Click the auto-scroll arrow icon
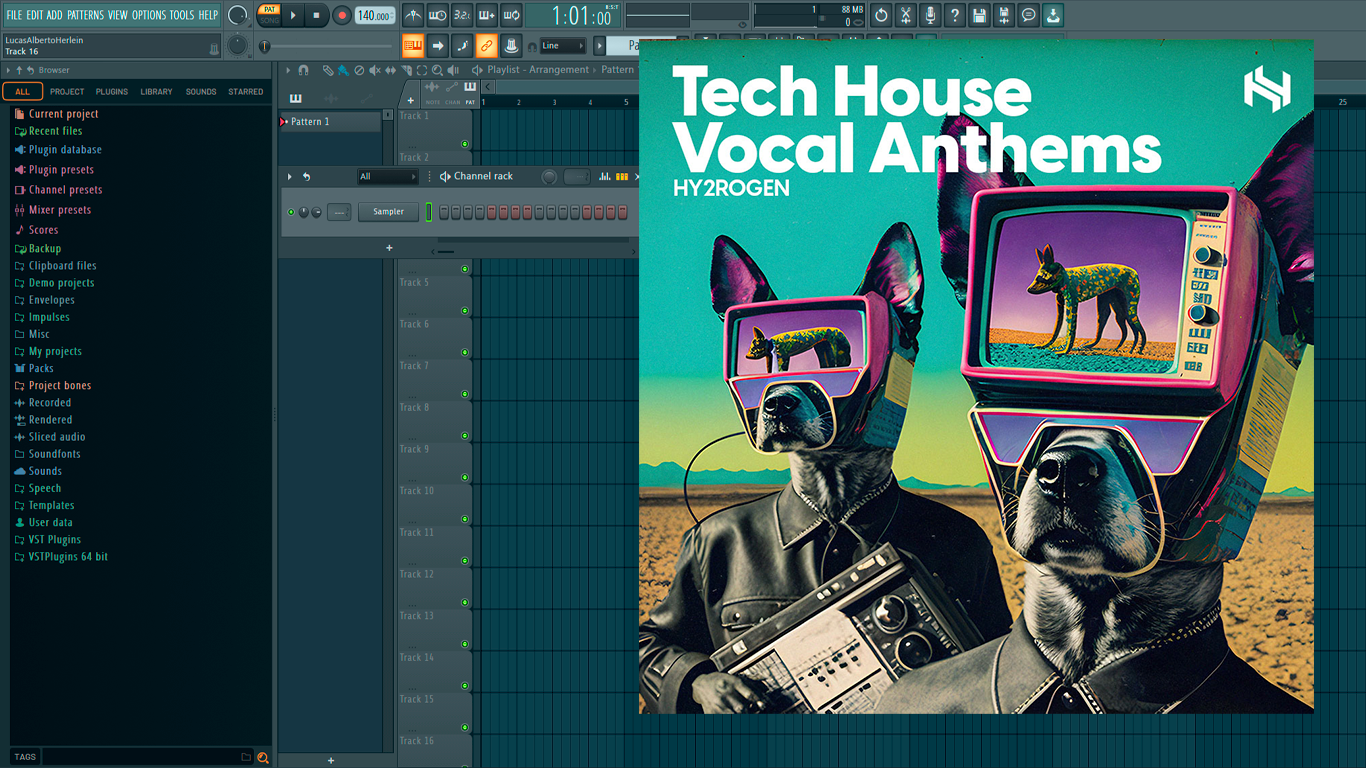 (x=437, y=45)
